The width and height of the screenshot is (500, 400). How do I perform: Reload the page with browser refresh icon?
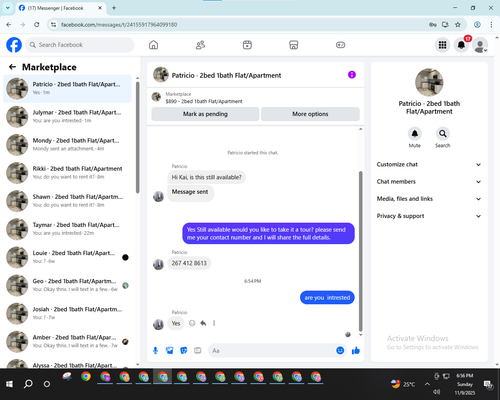click(37, 24)
